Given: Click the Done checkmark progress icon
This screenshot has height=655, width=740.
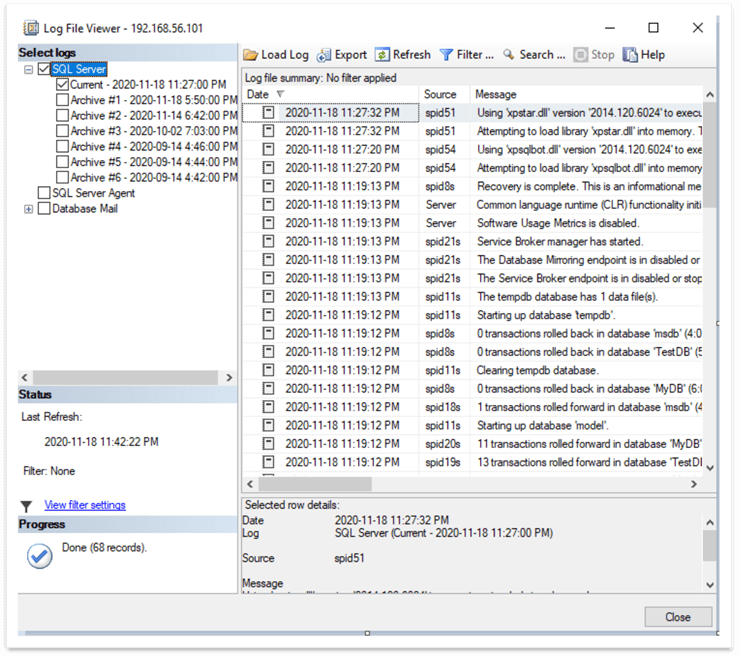Looking at the screenshot, I should pyautogui.click(x=40, y=556).
